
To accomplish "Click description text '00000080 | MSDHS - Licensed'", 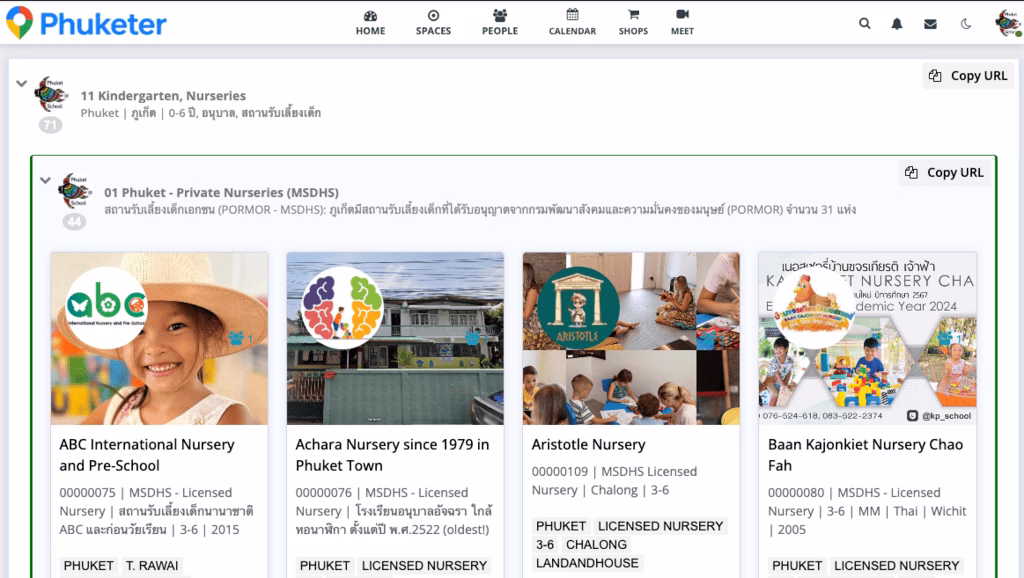I will click(854, 492).
